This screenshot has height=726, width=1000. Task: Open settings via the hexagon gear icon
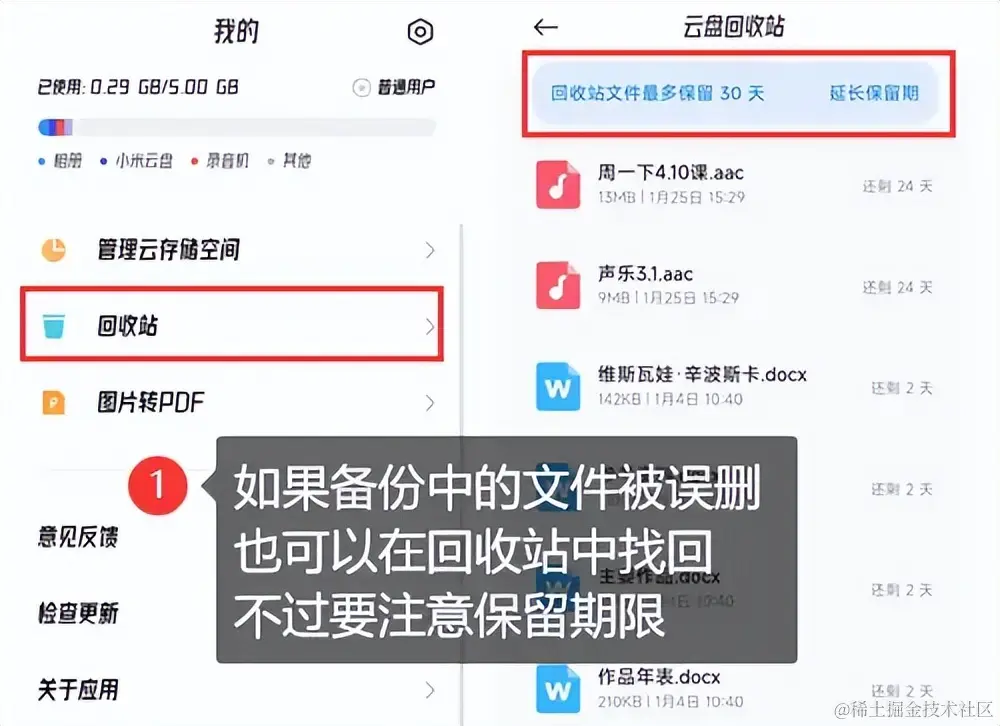click(x=420, y=31)
